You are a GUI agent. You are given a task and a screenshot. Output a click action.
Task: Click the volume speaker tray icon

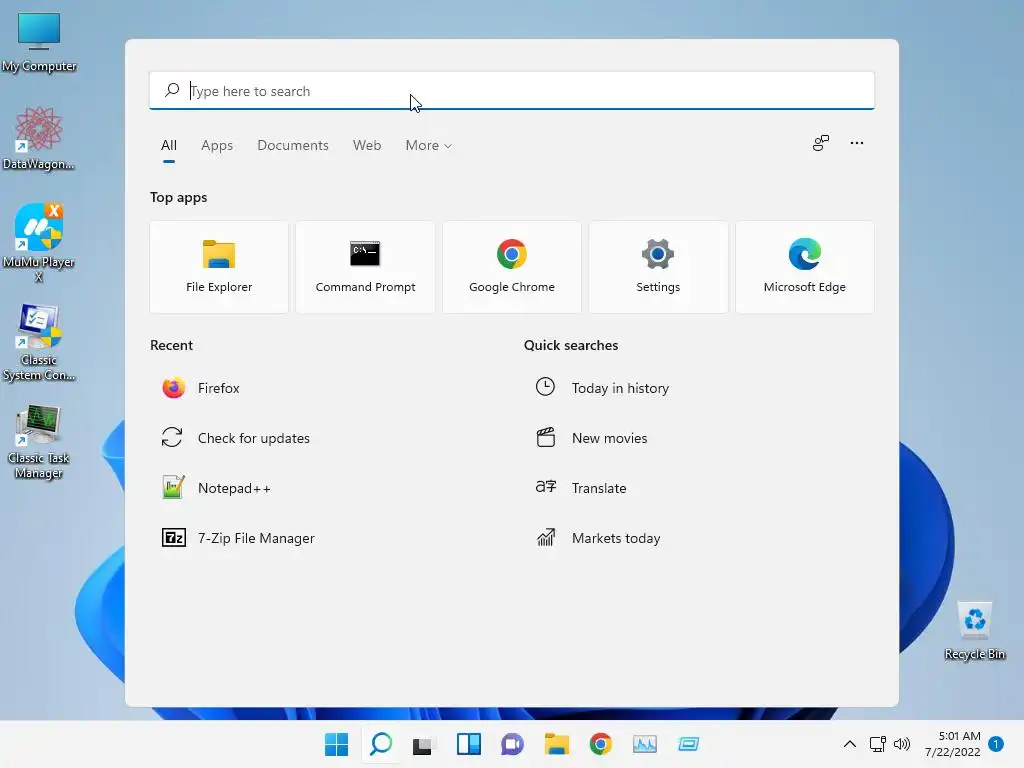click(x=902, y=744)
